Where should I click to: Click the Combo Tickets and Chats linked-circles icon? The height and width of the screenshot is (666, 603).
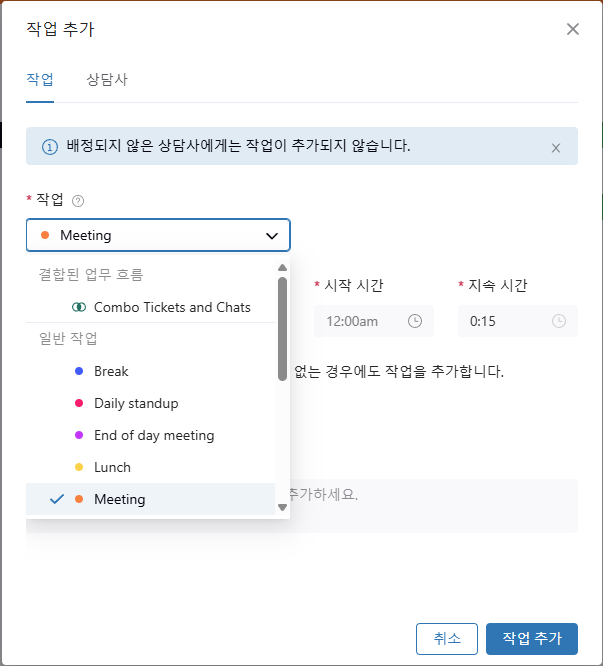(79, 307)
